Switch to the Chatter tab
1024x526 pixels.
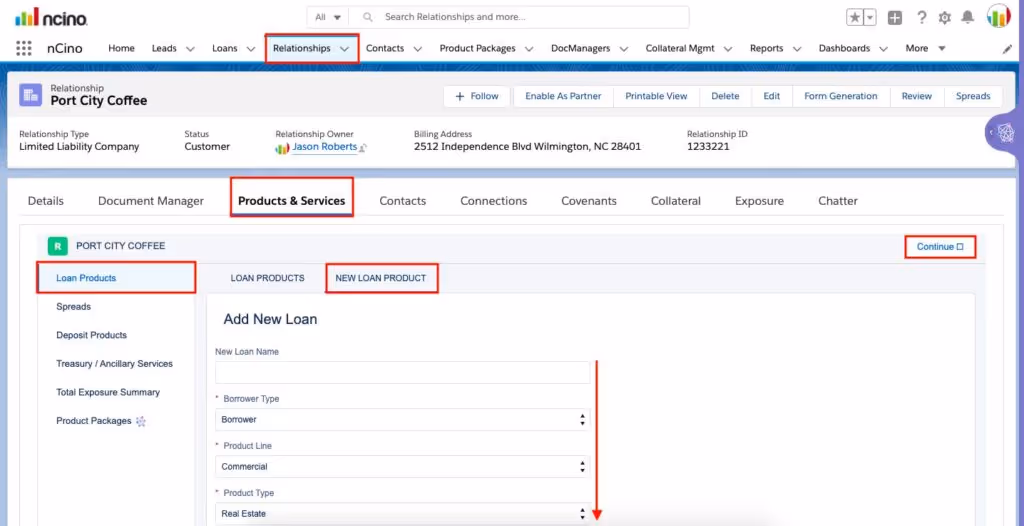pos(838,201)
